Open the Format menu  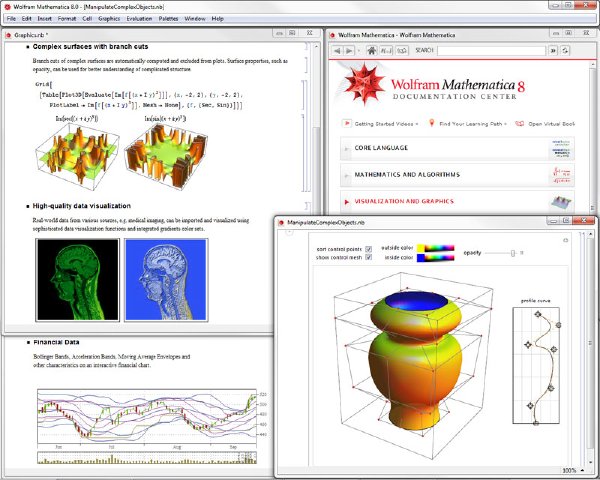coord(67,18)
